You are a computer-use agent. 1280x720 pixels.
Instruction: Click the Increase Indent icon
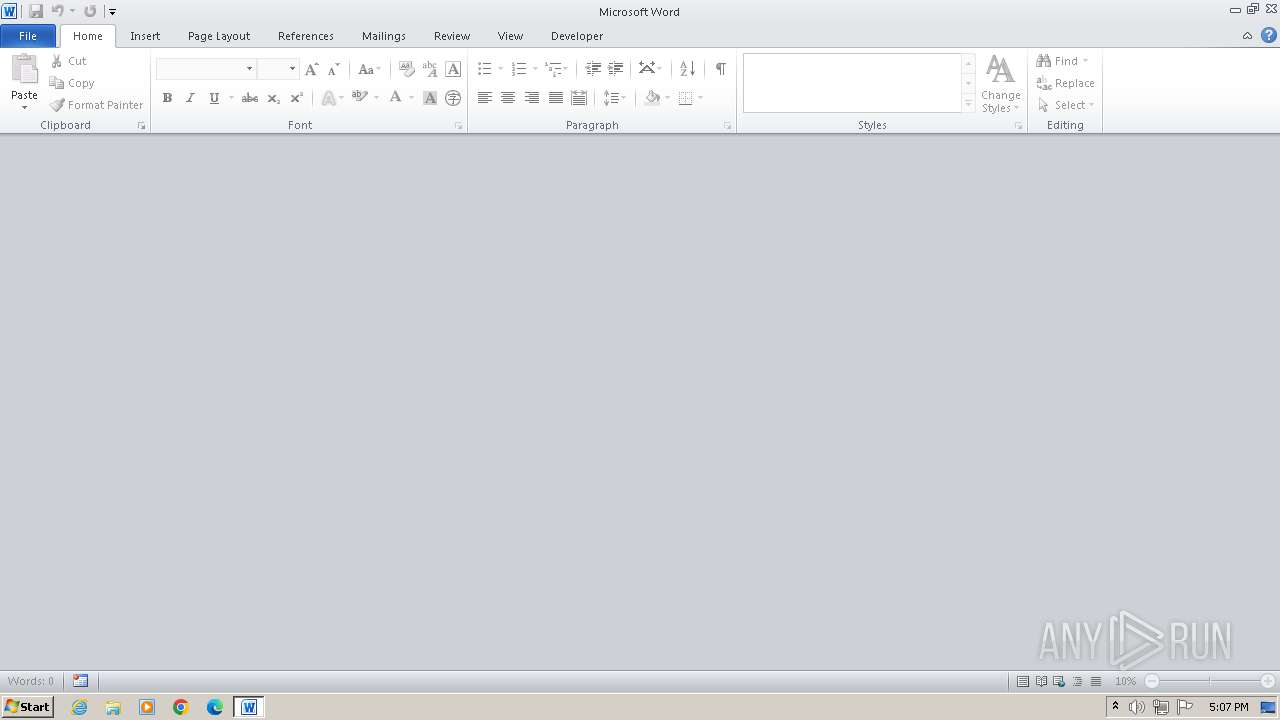coord(616,69)
